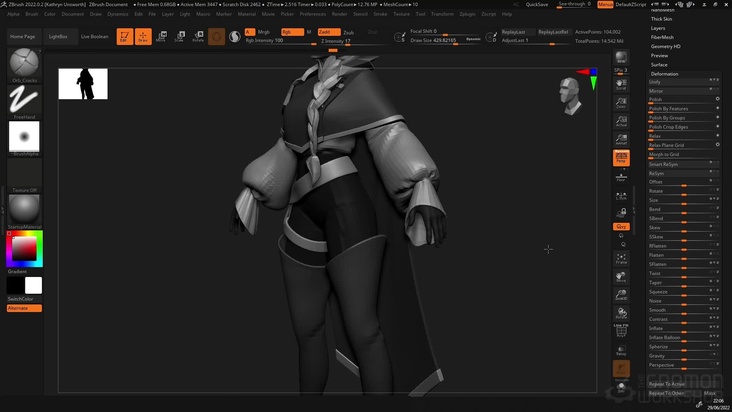This screenshot has width=732, height=412.
Task: Click the Mirror deformation button
Action: click(684, 91)
